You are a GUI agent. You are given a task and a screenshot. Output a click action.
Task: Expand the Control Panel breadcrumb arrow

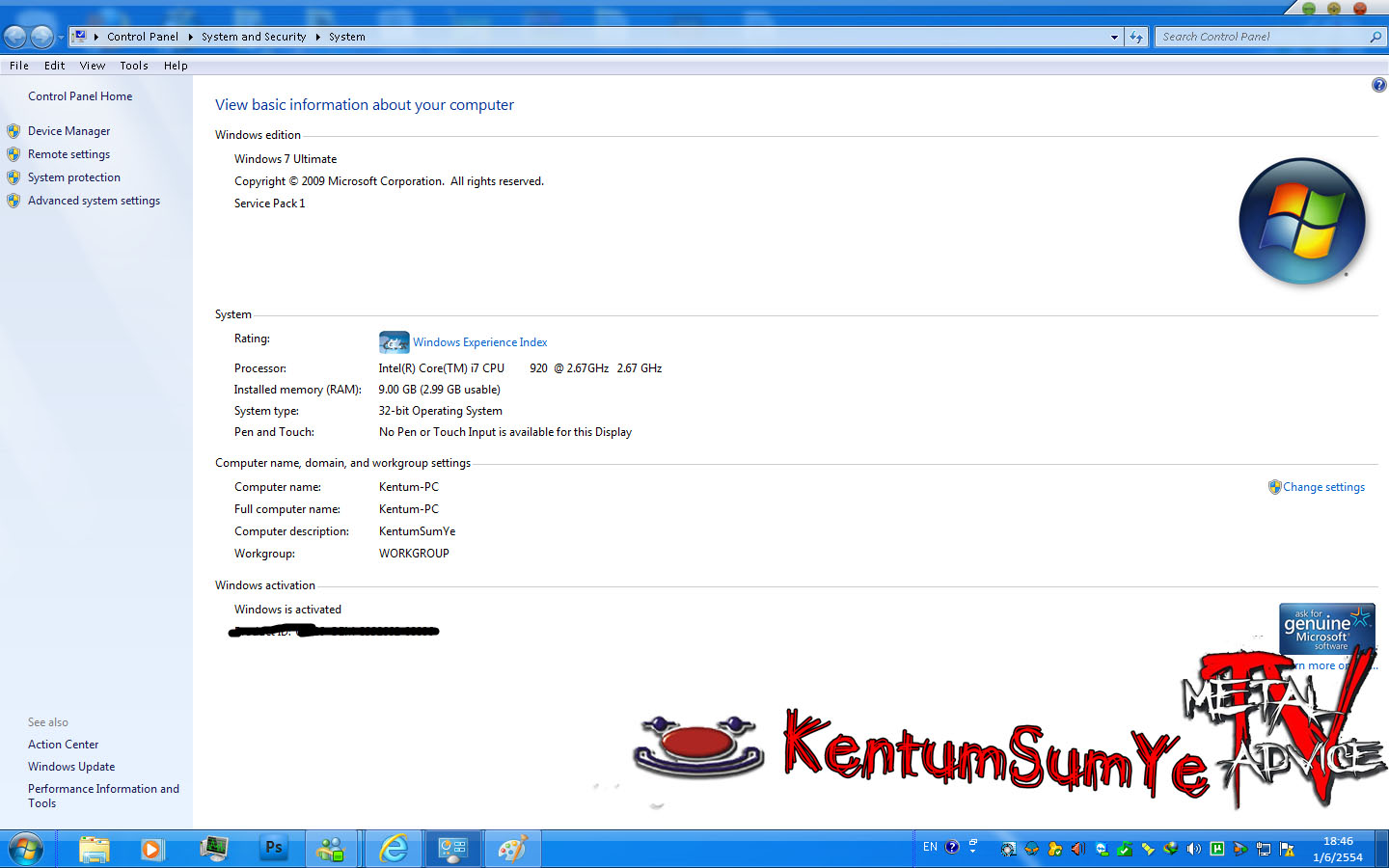191,37
